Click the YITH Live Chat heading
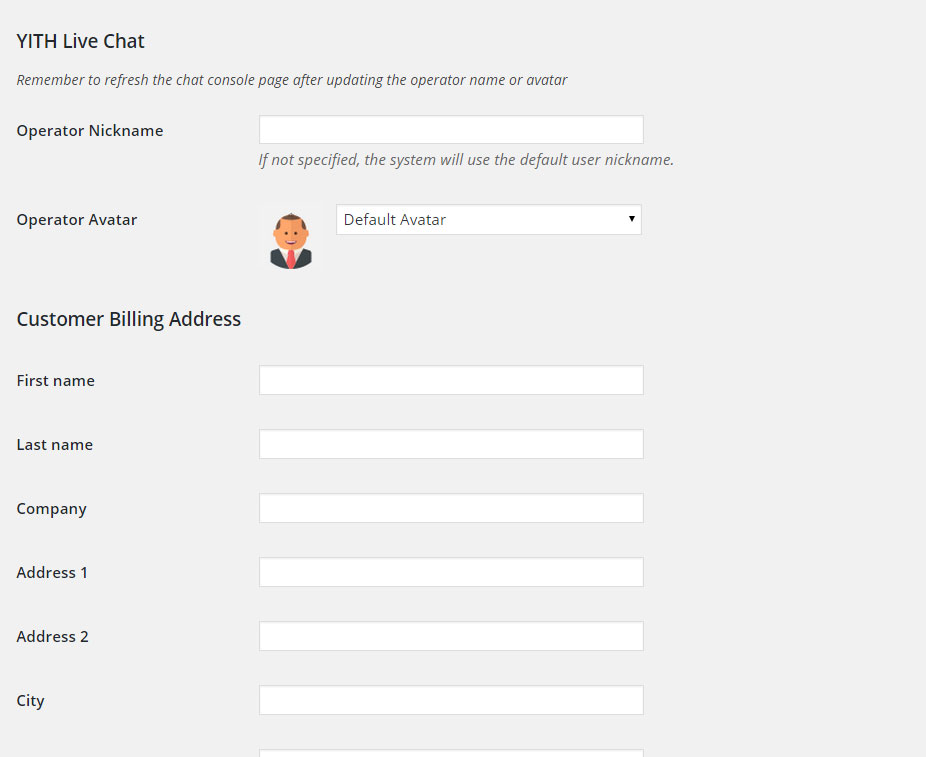This screenshot has height=757, width=926. click(x=80, y=41)
